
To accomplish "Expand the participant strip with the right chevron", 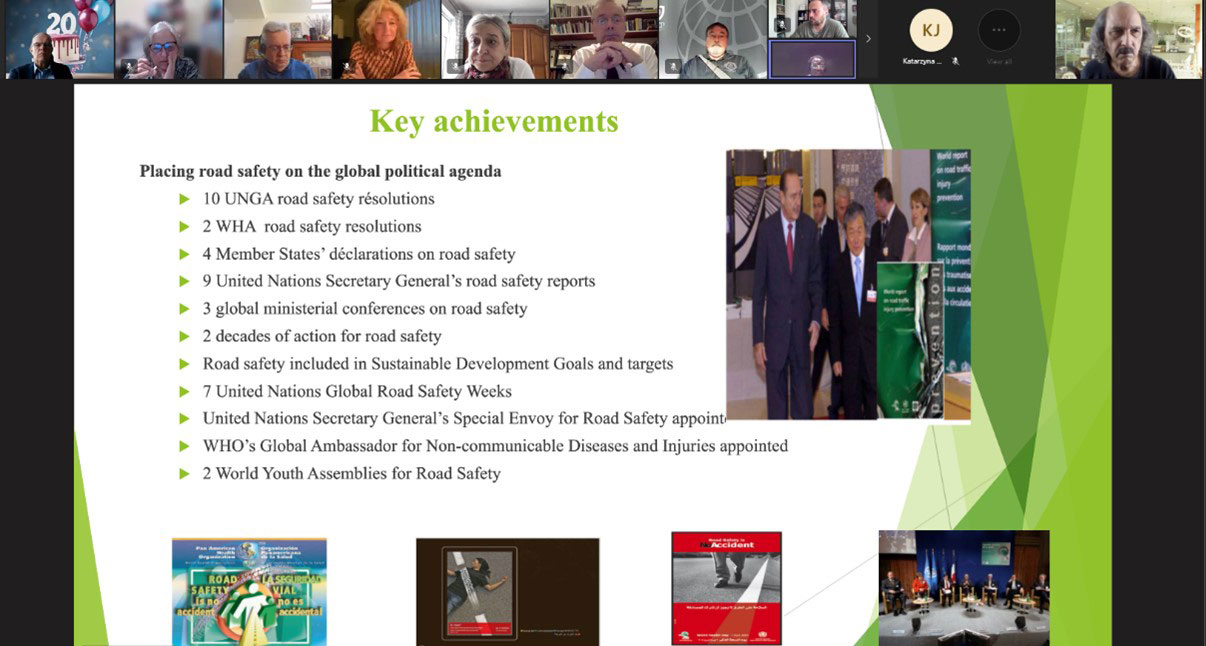I will pyautogui.click(x=867, y=39).
